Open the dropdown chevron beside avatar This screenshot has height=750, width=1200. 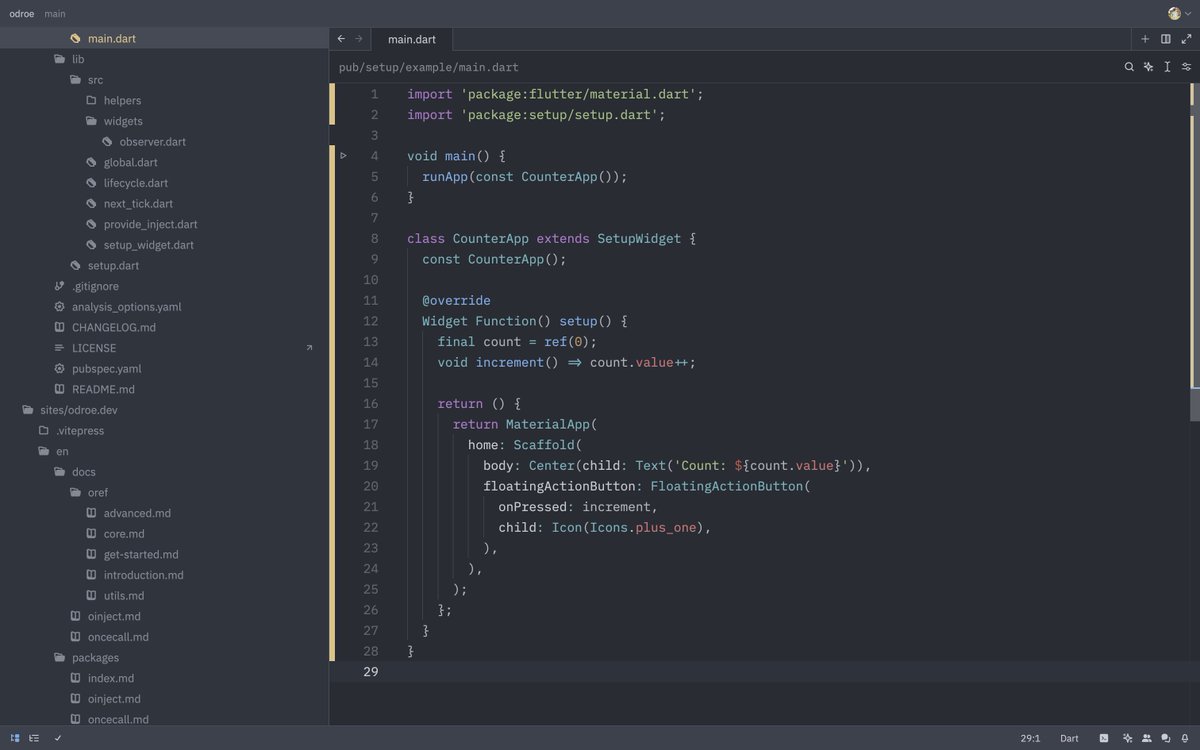click(x=1188, y=13)
